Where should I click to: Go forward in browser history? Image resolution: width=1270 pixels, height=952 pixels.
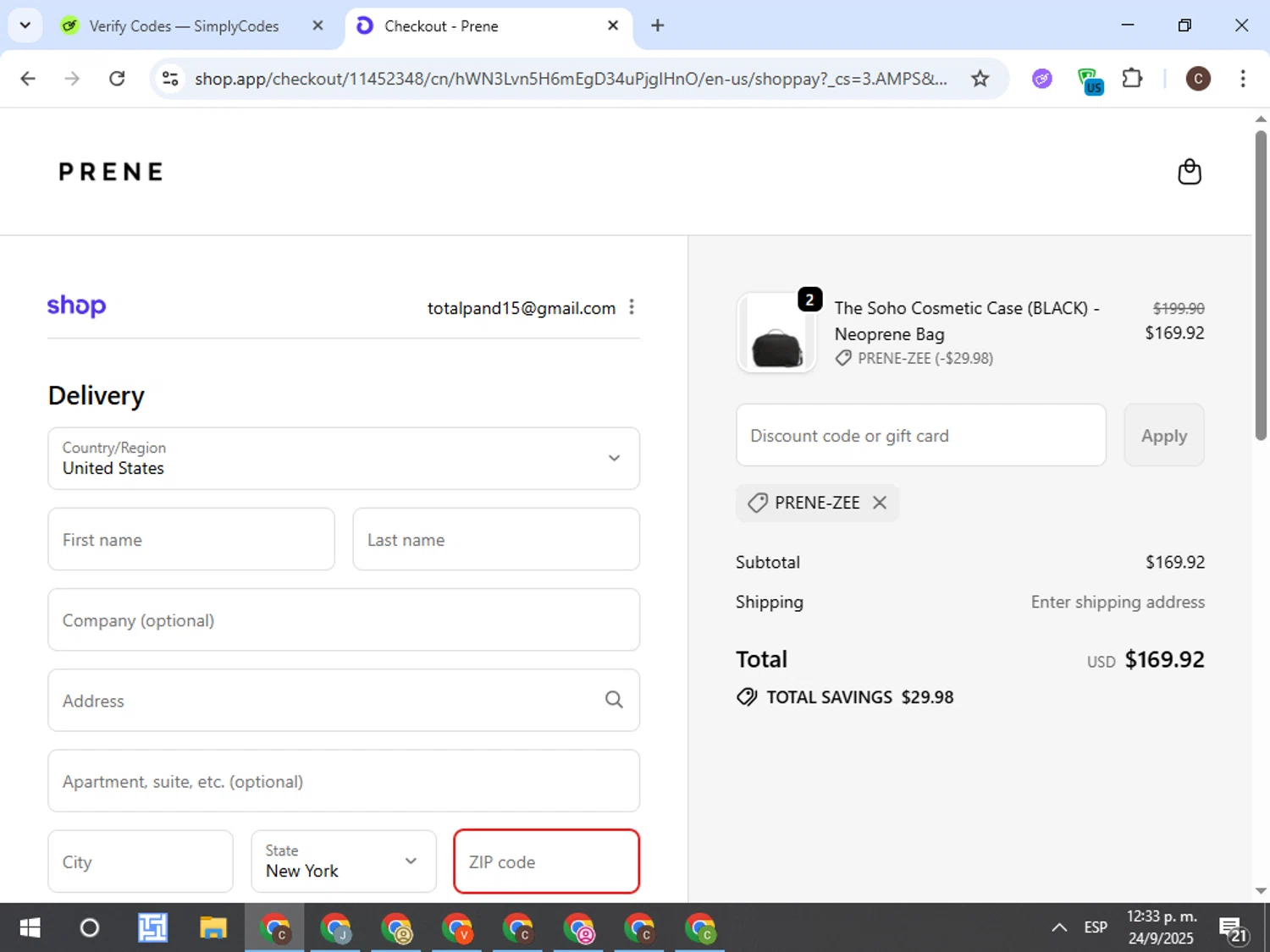(x=72, y=79)
